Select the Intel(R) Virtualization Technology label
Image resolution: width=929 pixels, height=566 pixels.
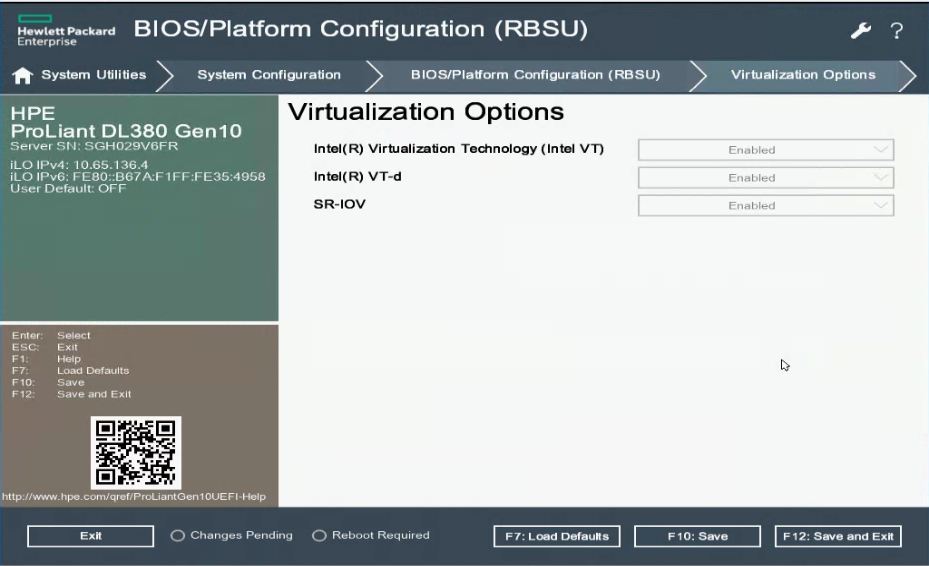(x=459, y=149)
